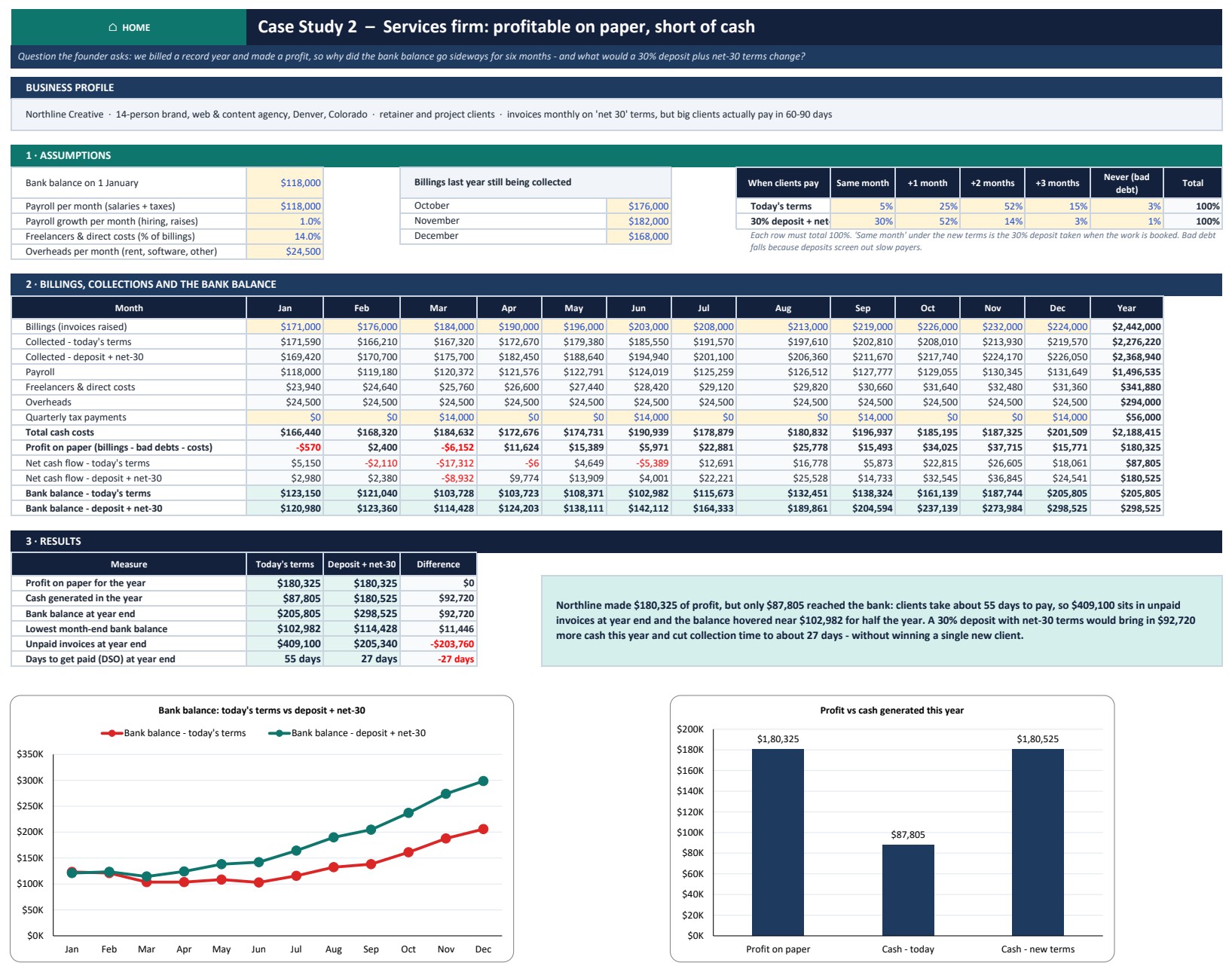Screen dimensions: 1232x972
Task: Click the Aug column header
Action: 784,308
